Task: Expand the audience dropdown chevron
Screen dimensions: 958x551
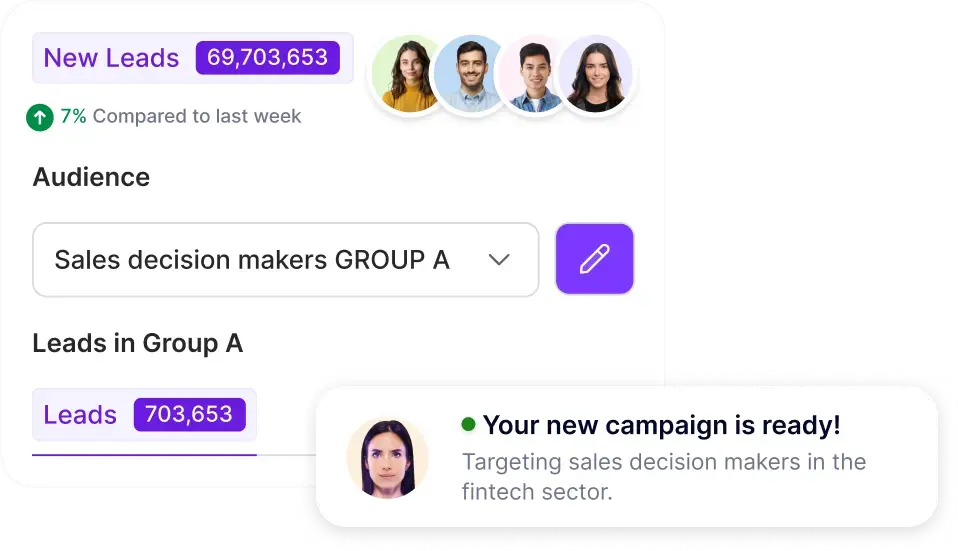Action: (x=499, y=260)
